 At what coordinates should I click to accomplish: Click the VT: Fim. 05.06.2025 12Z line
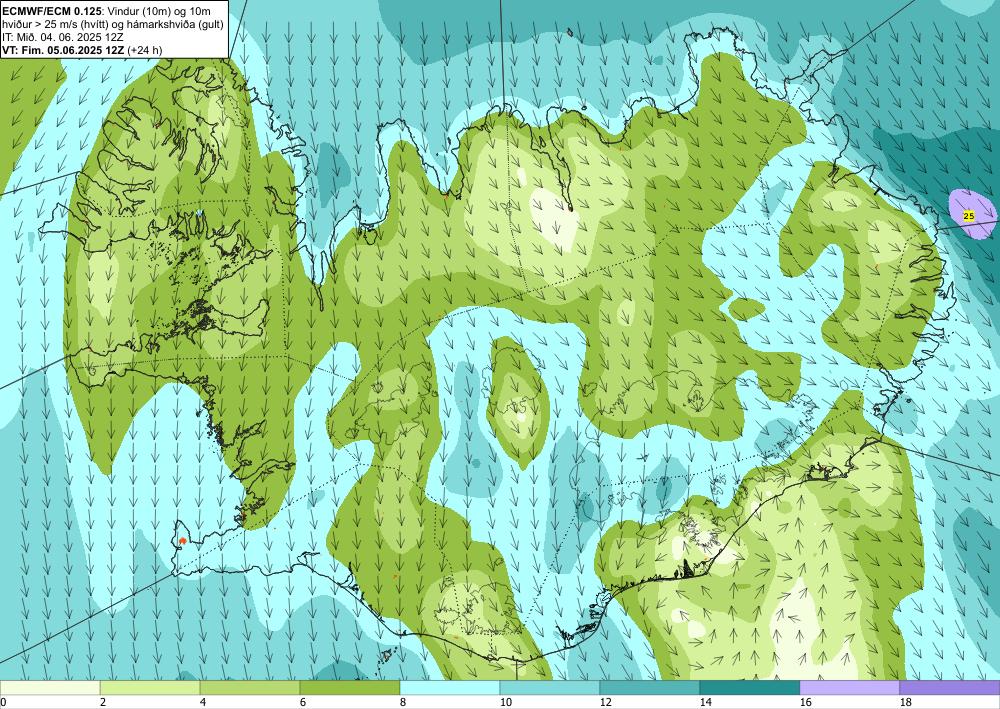pos(82,50)
